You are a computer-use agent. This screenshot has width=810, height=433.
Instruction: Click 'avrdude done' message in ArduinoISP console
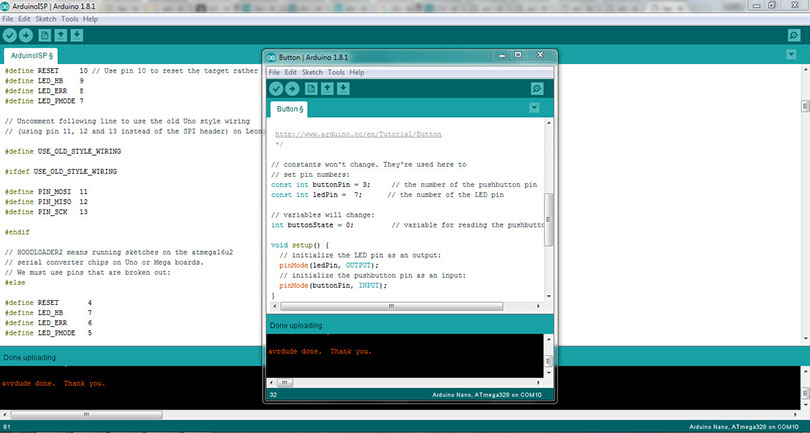[x=53, y=383]
